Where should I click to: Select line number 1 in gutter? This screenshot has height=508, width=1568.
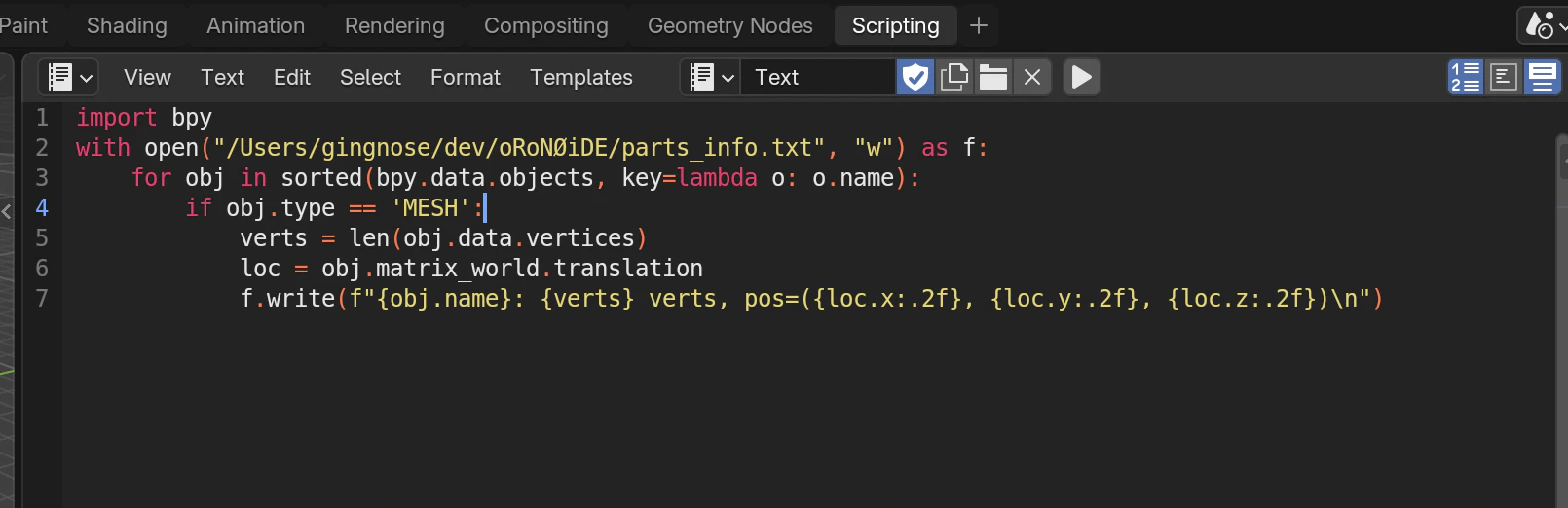coord(42,117)
